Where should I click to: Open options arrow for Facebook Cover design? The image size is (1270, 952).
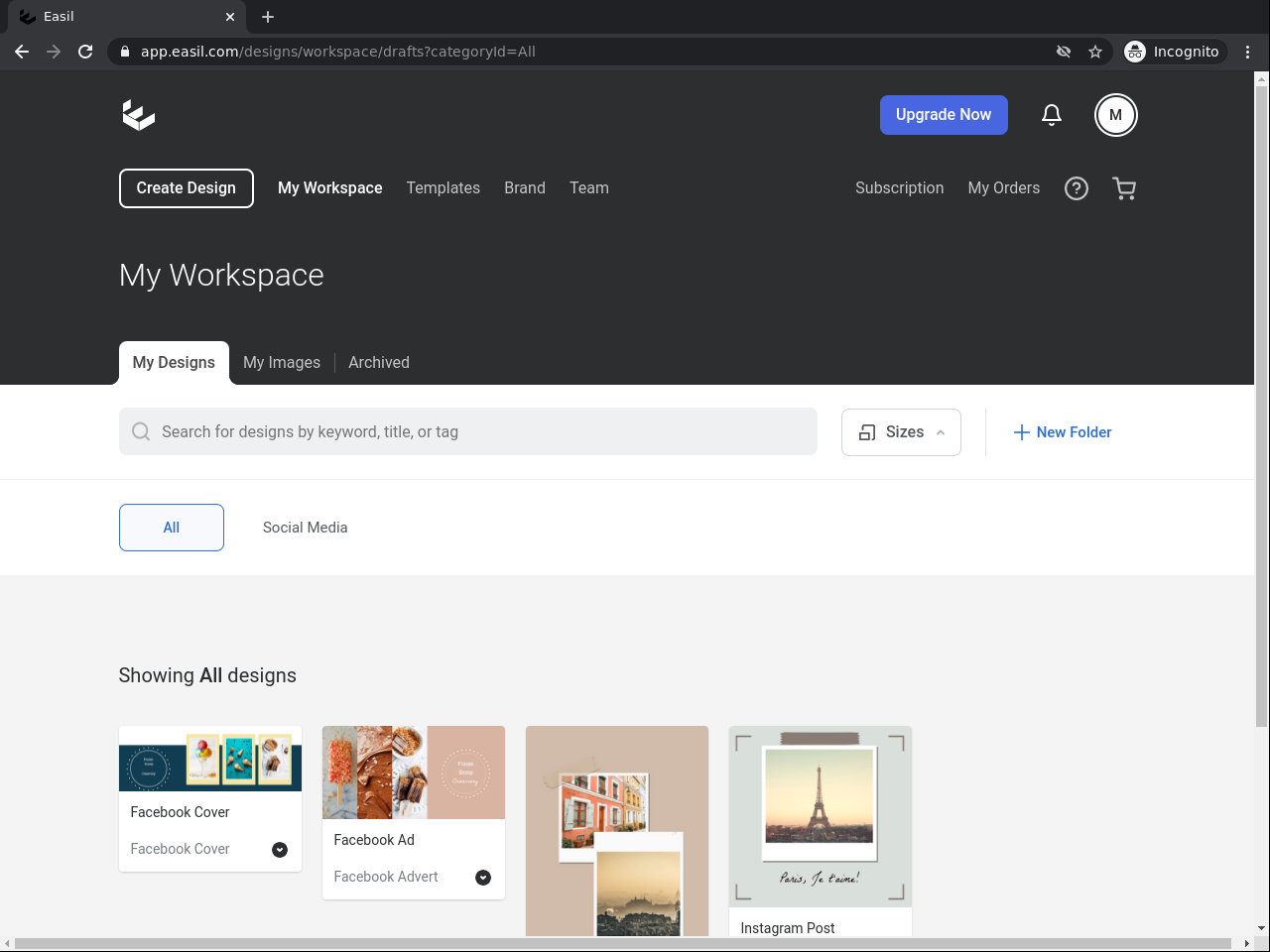coord(280,850)
